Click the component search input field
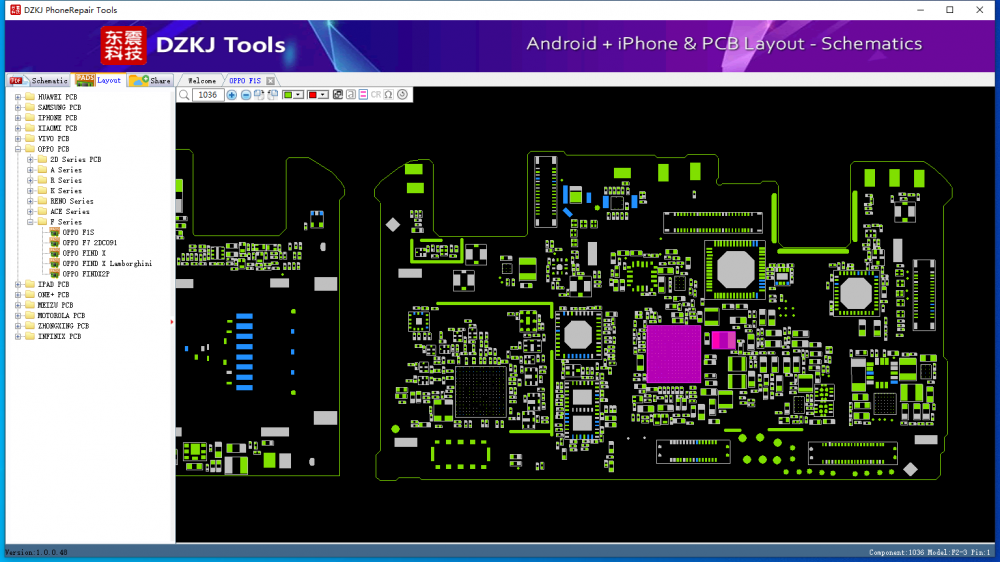 click(207, 95)
